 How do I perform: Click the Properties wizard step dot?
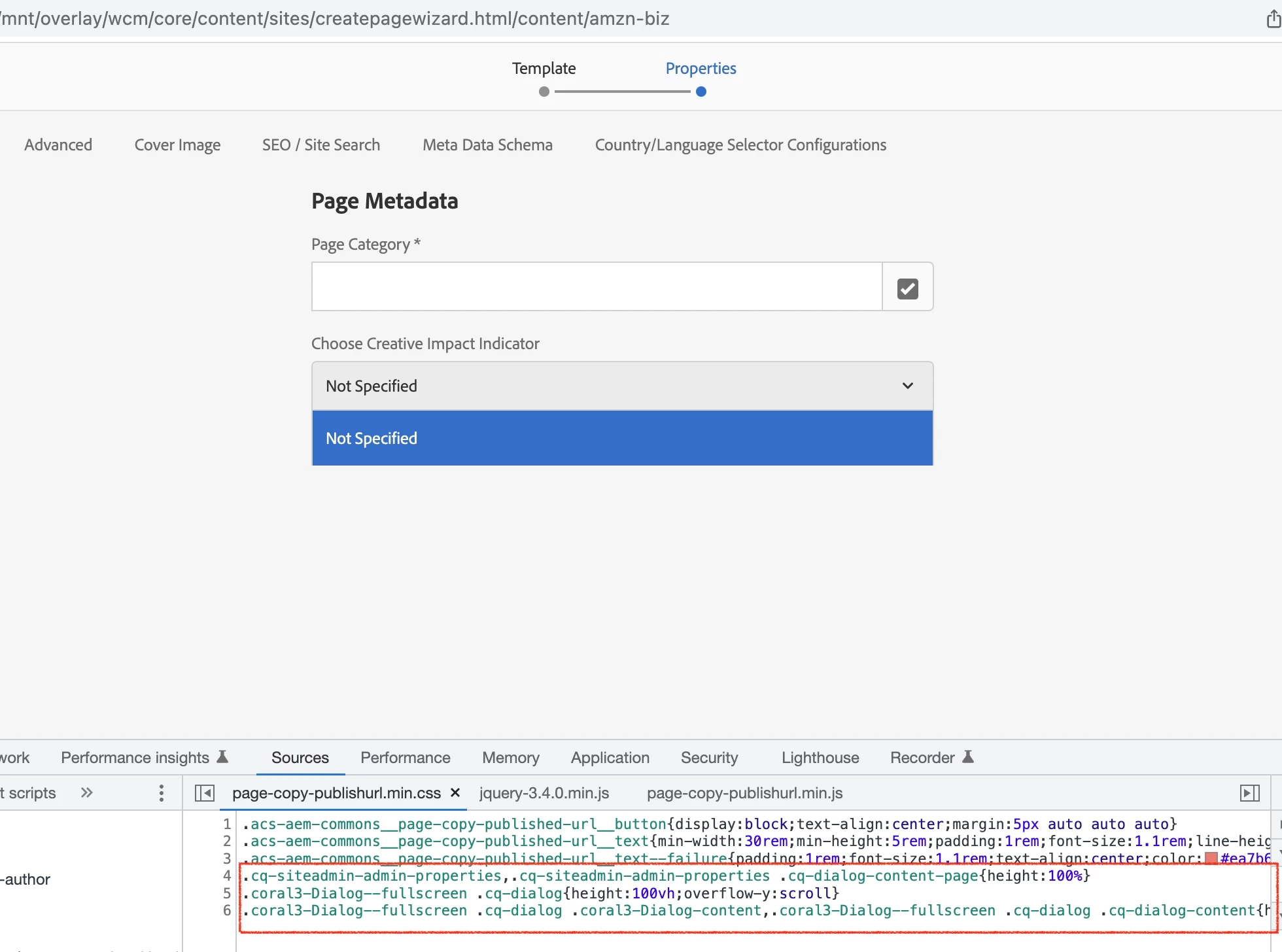pyautogui.click(x=701, y=92)
